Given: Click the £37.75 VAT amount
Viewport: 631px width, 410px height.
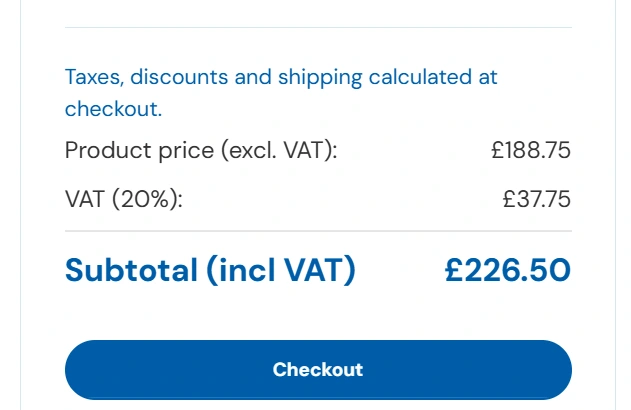Looking at the screenshot, I should (536, 199).
